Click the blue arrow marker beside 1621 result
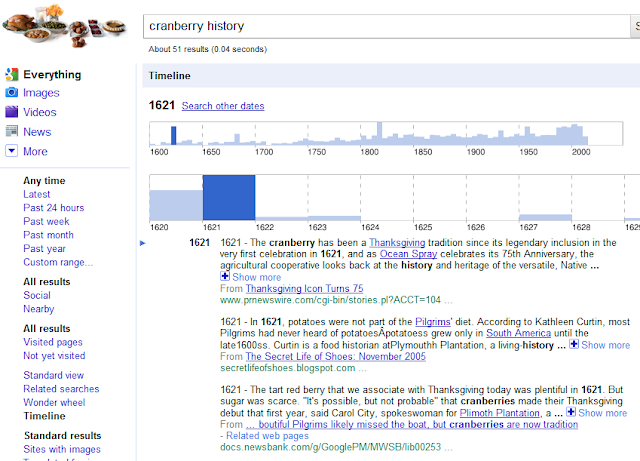 (x=143, y=243)
